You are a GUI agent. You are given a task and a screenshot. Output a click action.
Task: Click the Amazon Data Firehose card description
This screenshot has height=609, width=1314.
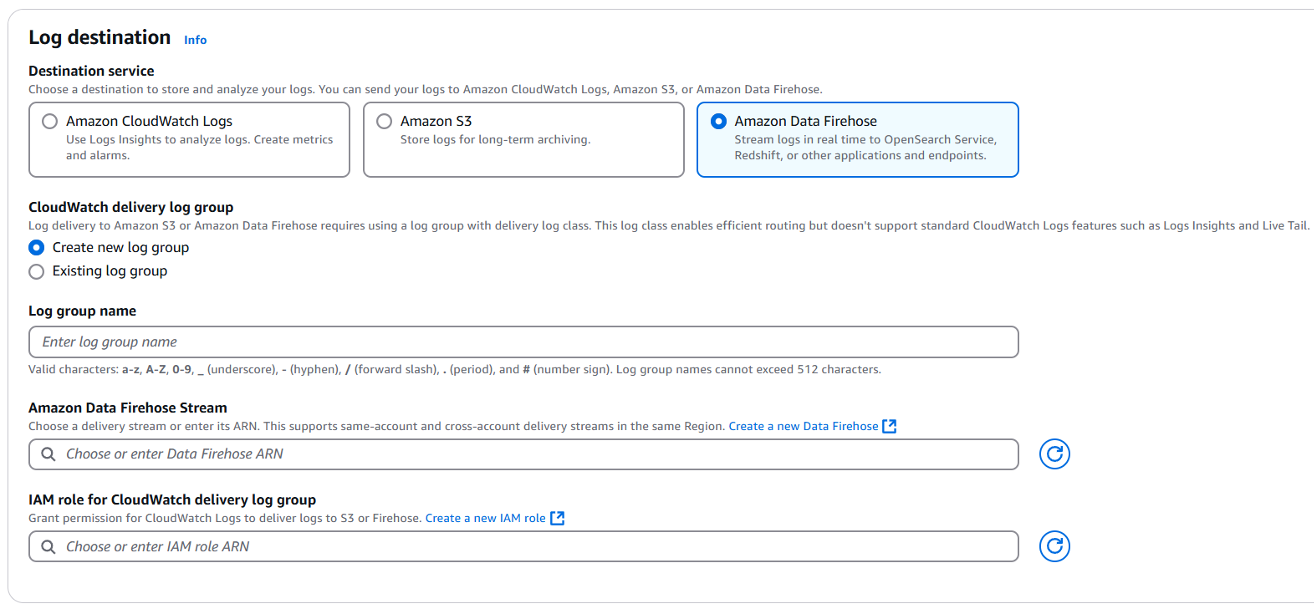coord(865,148)
